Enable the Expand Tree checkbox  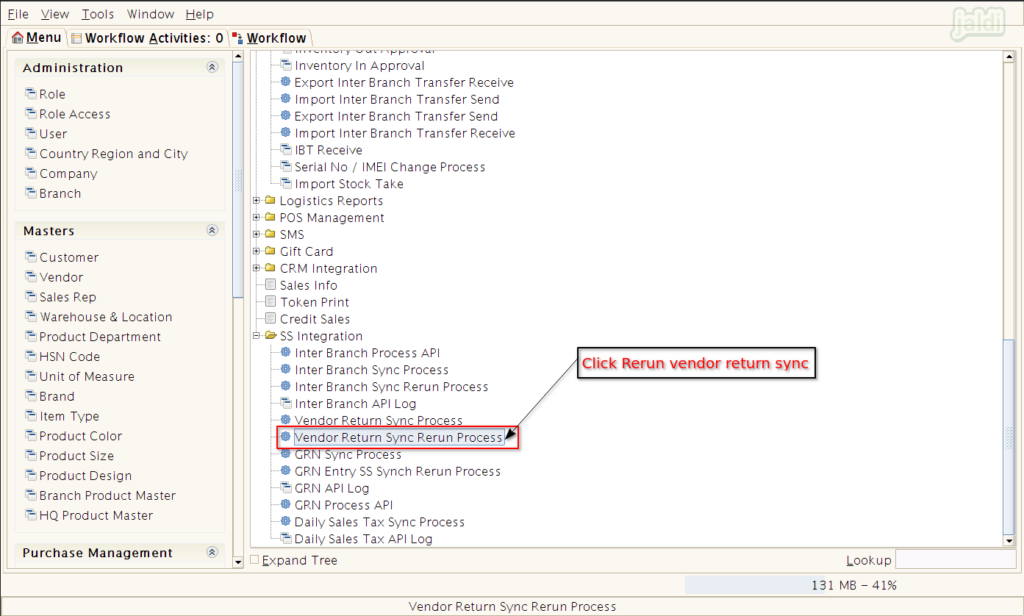click(x=255, y=560)
